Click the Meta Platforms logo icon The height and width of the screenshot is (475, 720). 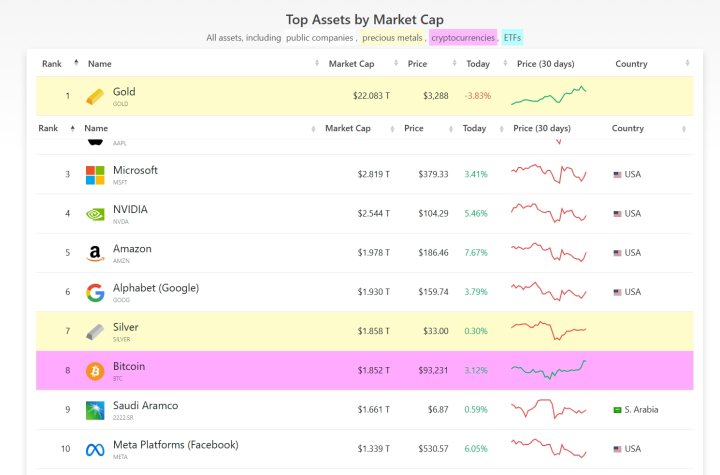pos(95,450)
